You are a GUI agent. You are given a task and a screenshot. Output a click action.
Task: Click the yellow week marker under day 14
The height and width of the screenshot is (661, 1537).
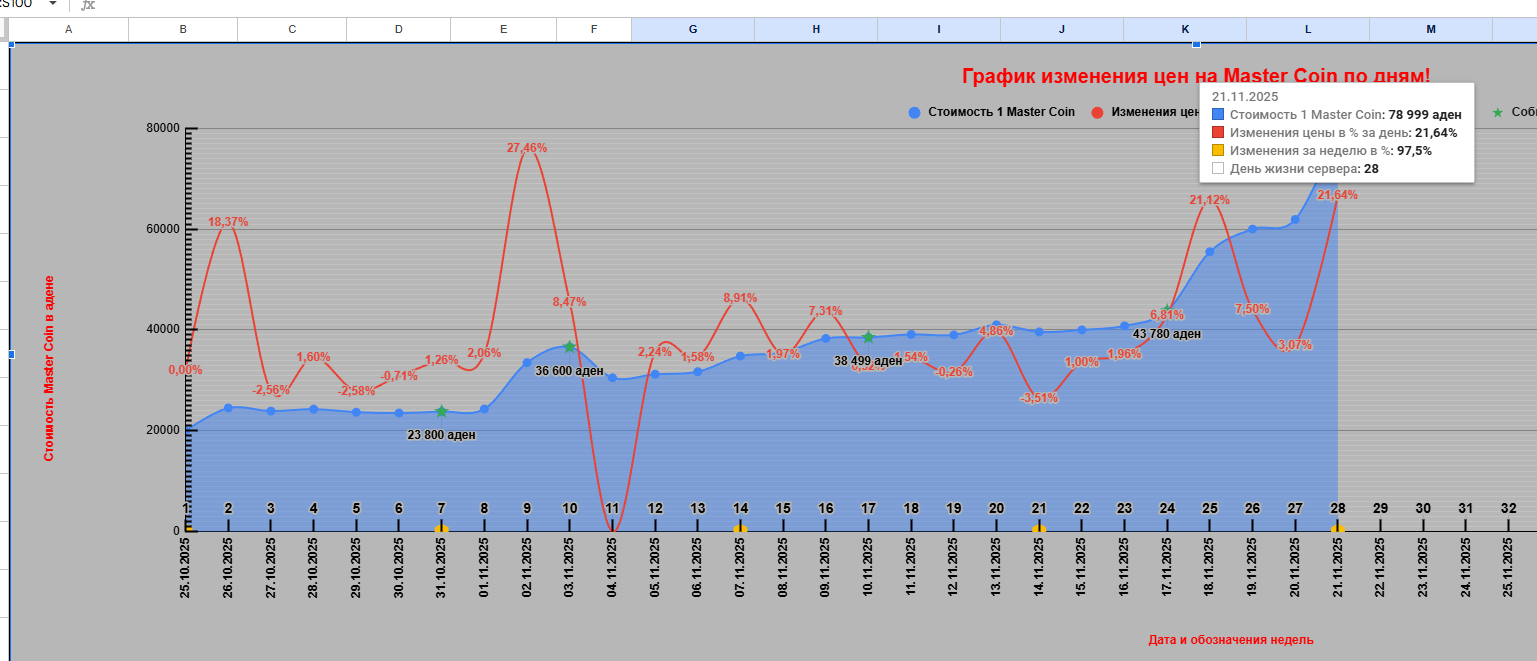click(740, 529)
